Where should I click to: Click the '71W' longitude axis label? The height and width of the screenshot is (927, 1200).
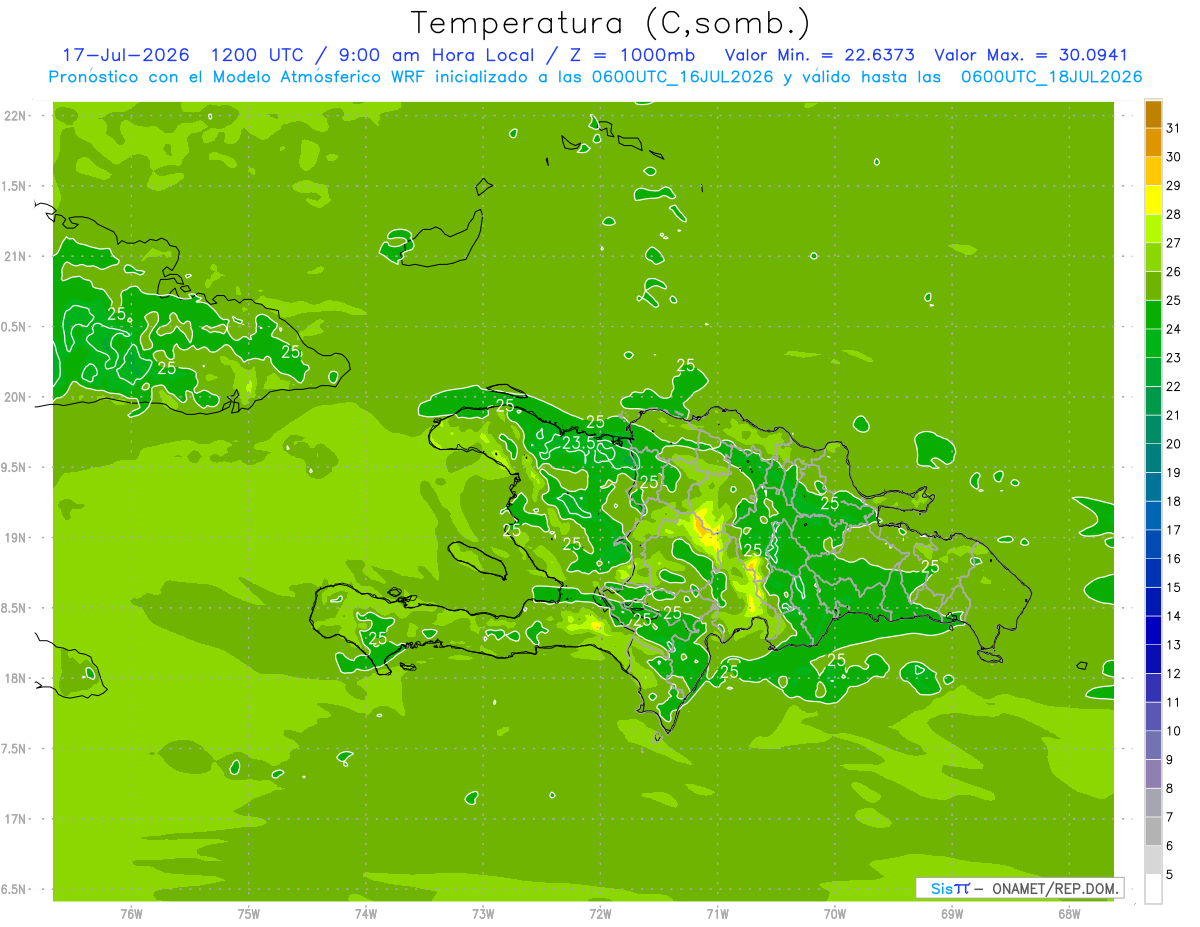click(x=717, y=914)
